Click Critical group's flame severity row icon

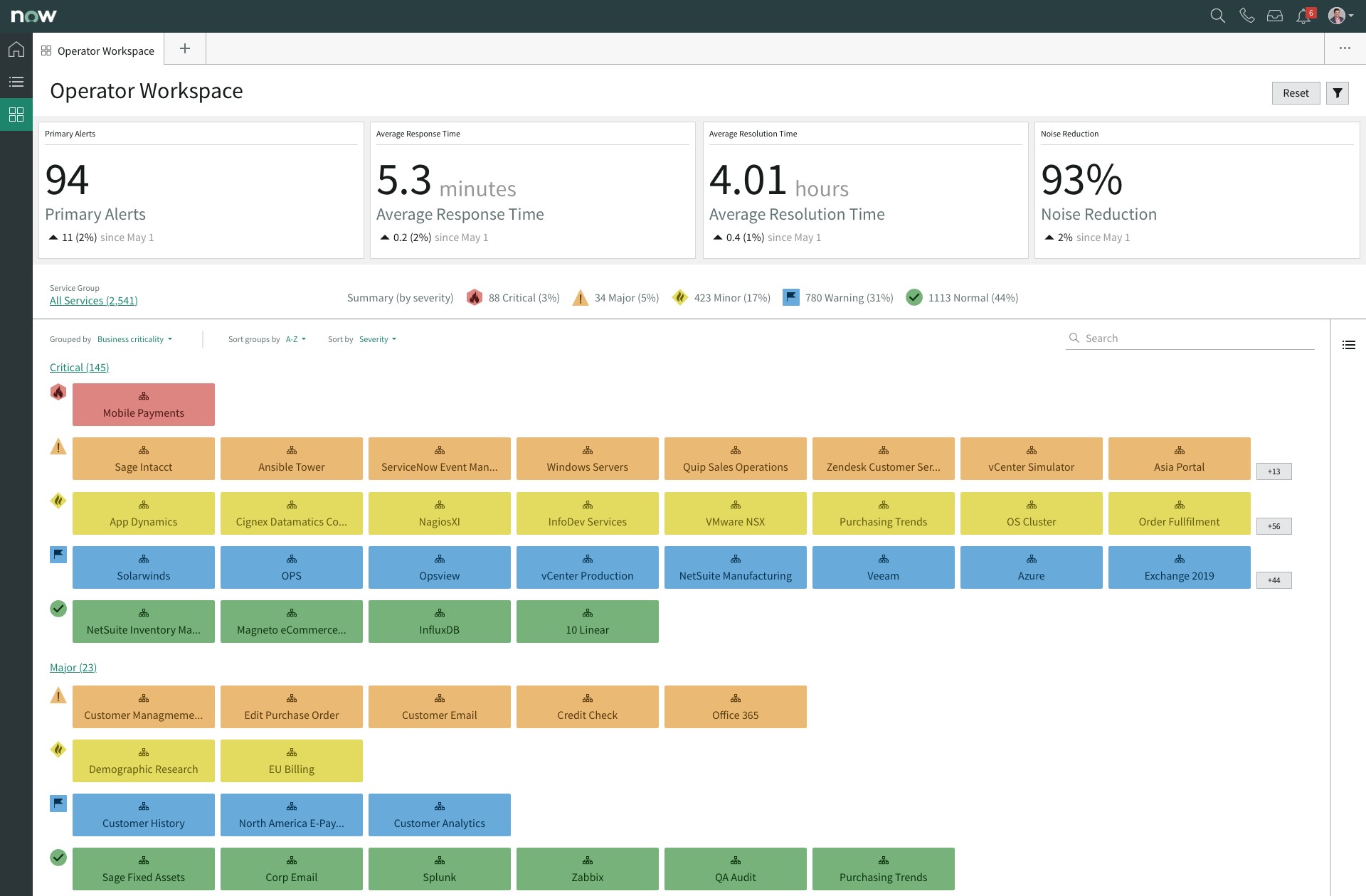point(58,392)
